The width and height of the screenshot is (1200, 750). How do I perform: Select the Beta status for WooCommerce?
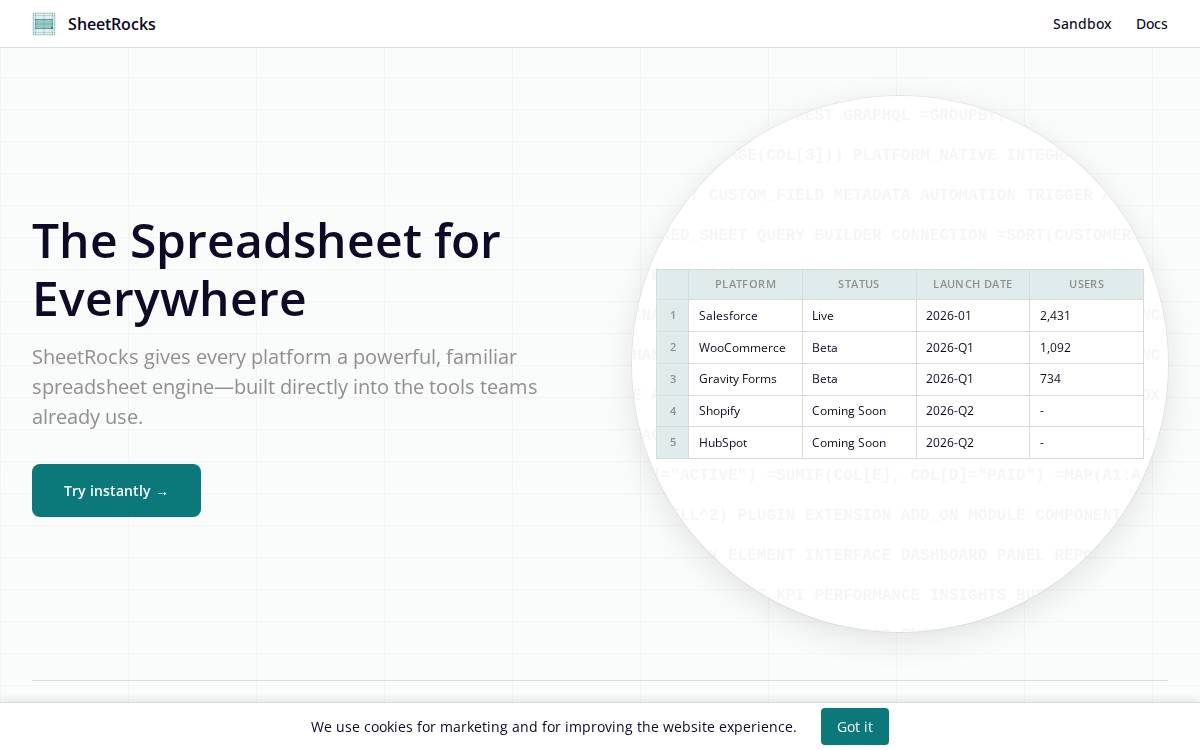[x=859, y=348]
